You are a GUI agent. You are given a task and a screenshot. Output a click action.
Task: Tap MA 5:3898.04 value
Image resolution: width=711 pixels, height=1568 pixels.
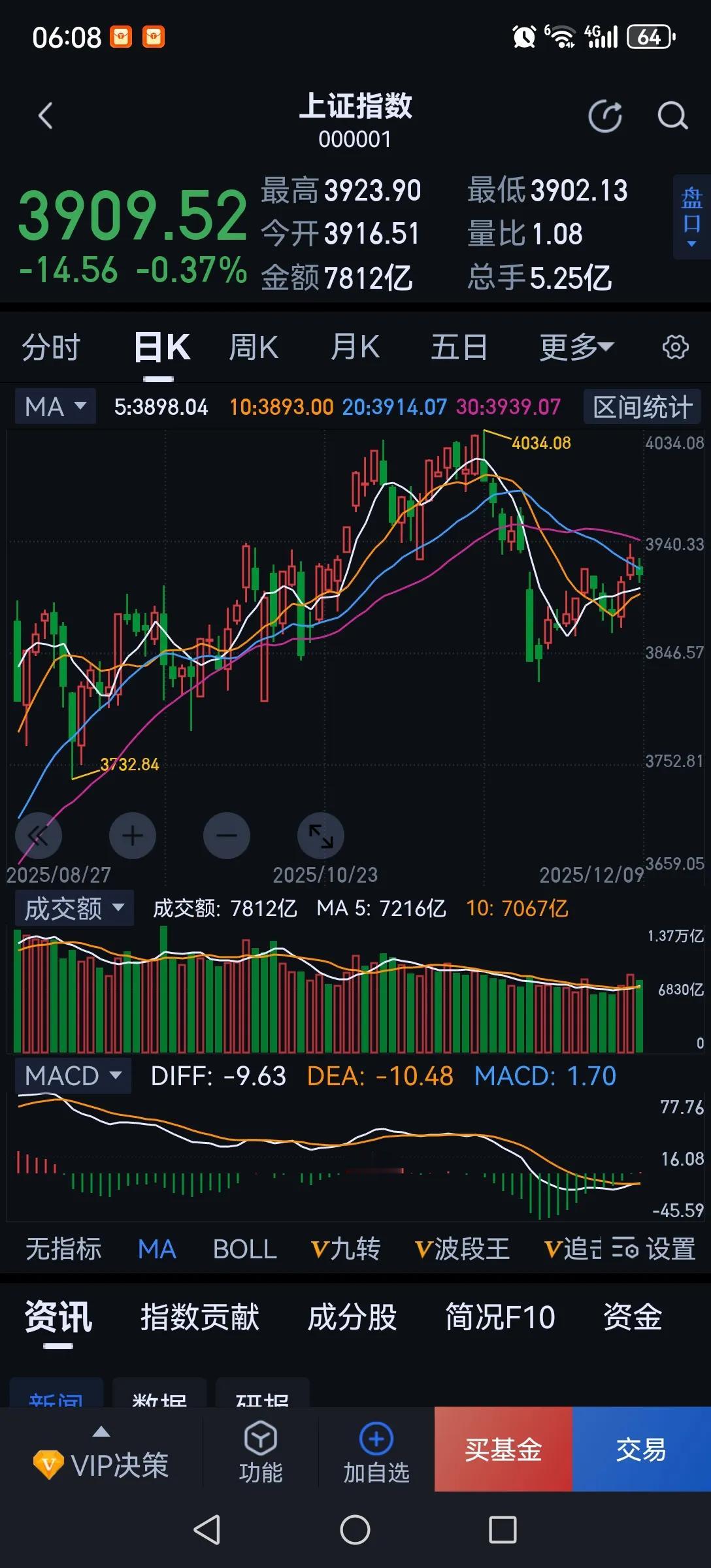click(x=161, y=407)
